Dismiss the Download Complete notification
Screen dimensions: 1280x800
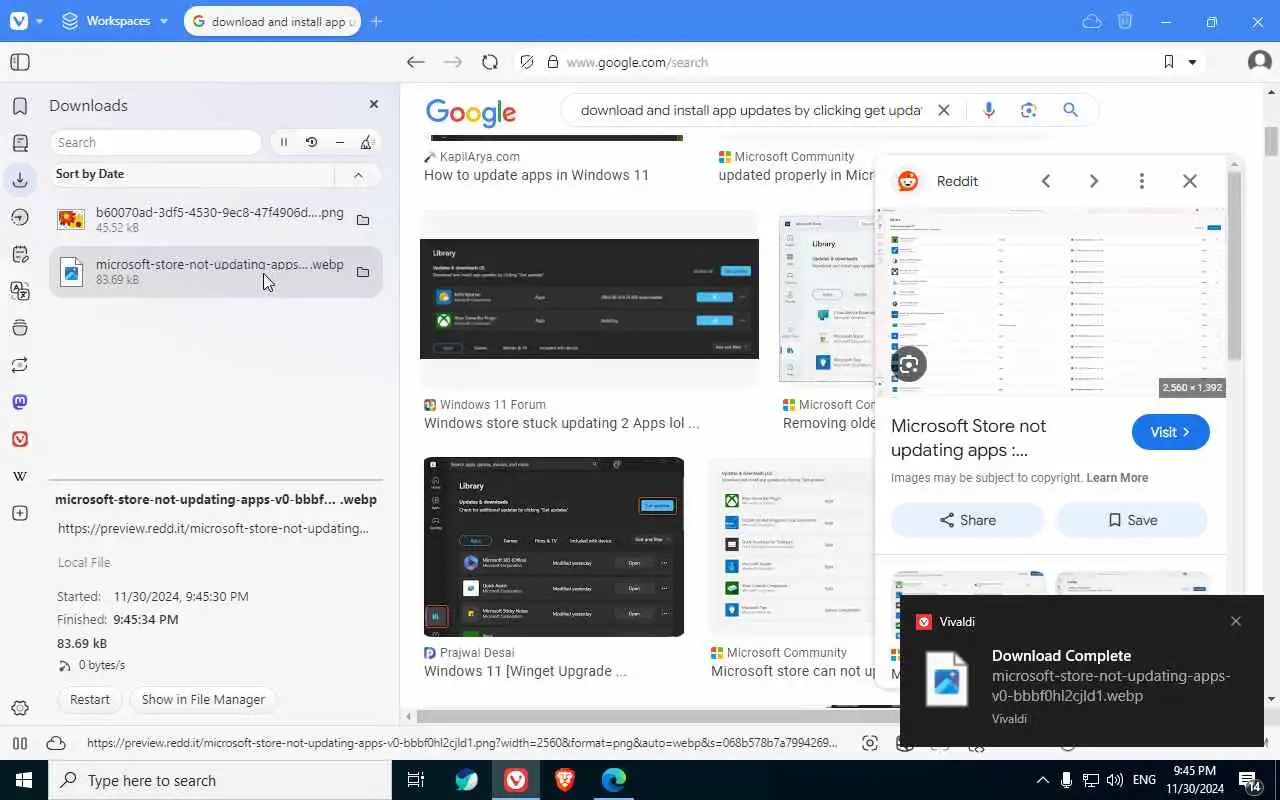pos(1236,621)
